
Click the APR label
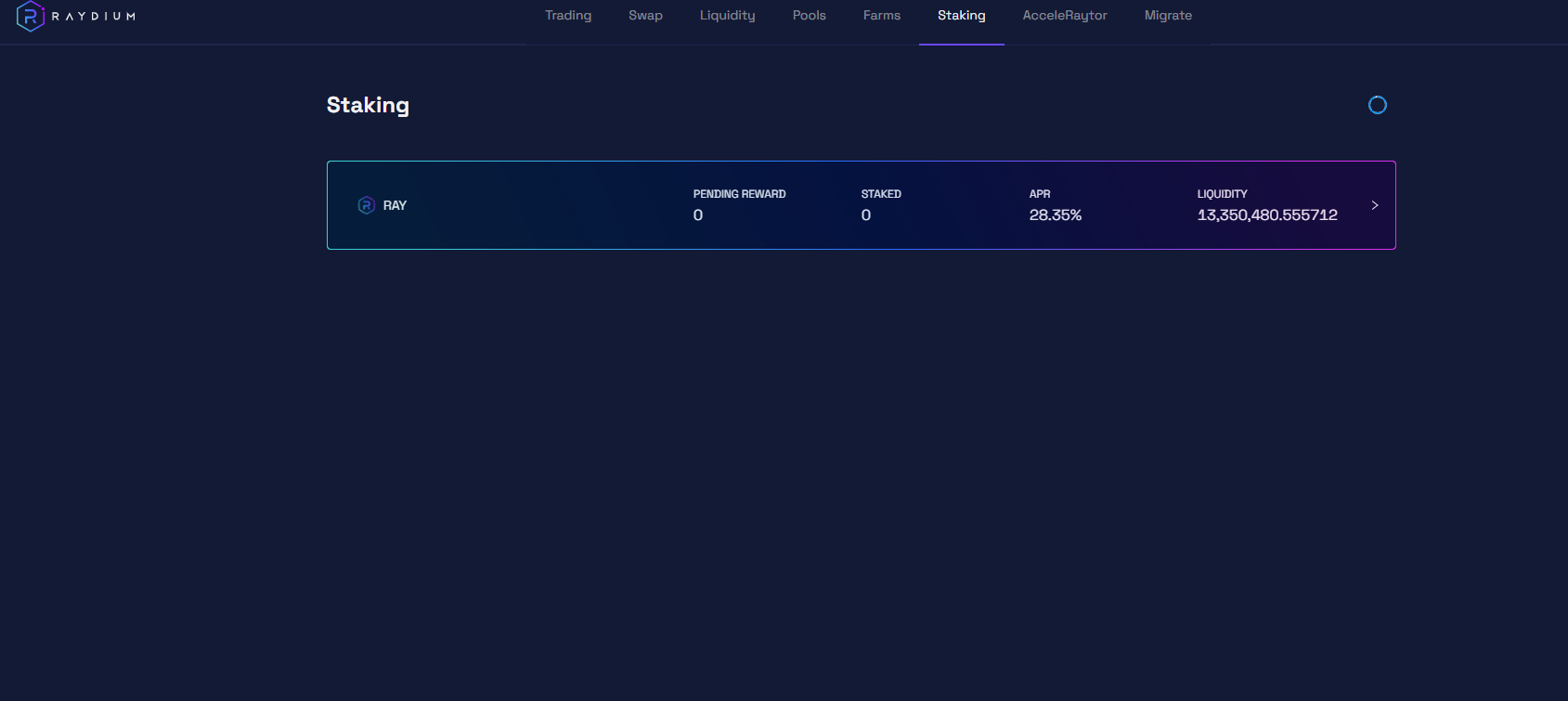tap(1040, 194)
